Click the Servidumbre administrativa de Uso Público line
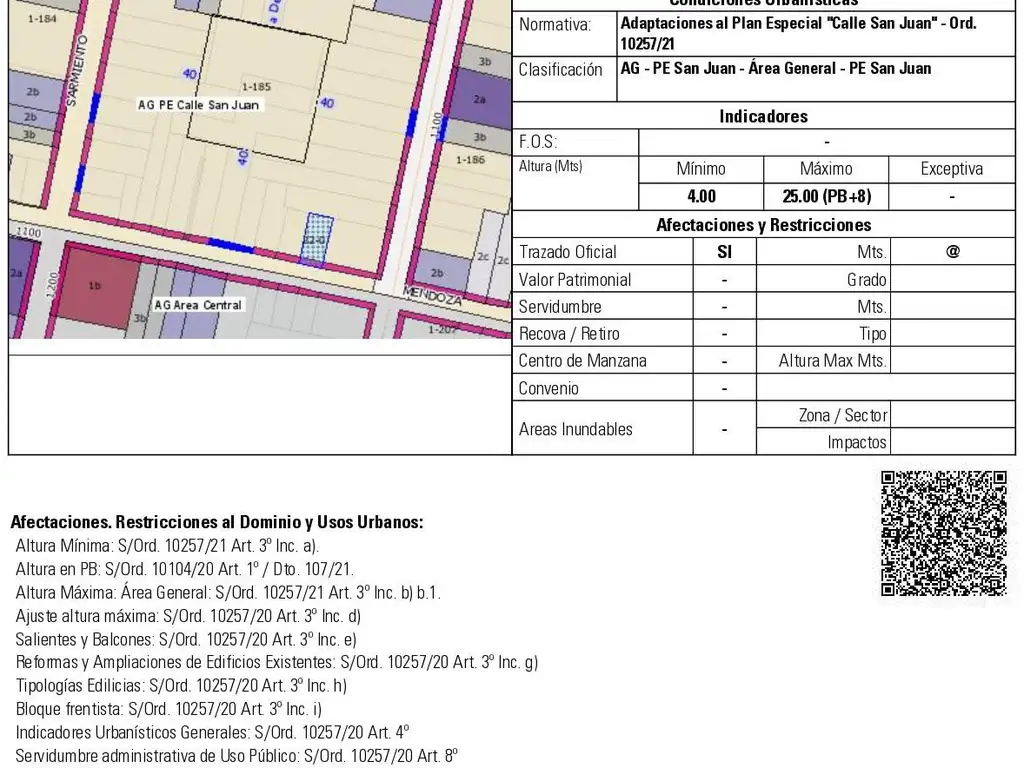Screen dimensions: 1024x768 coord(236,755)
